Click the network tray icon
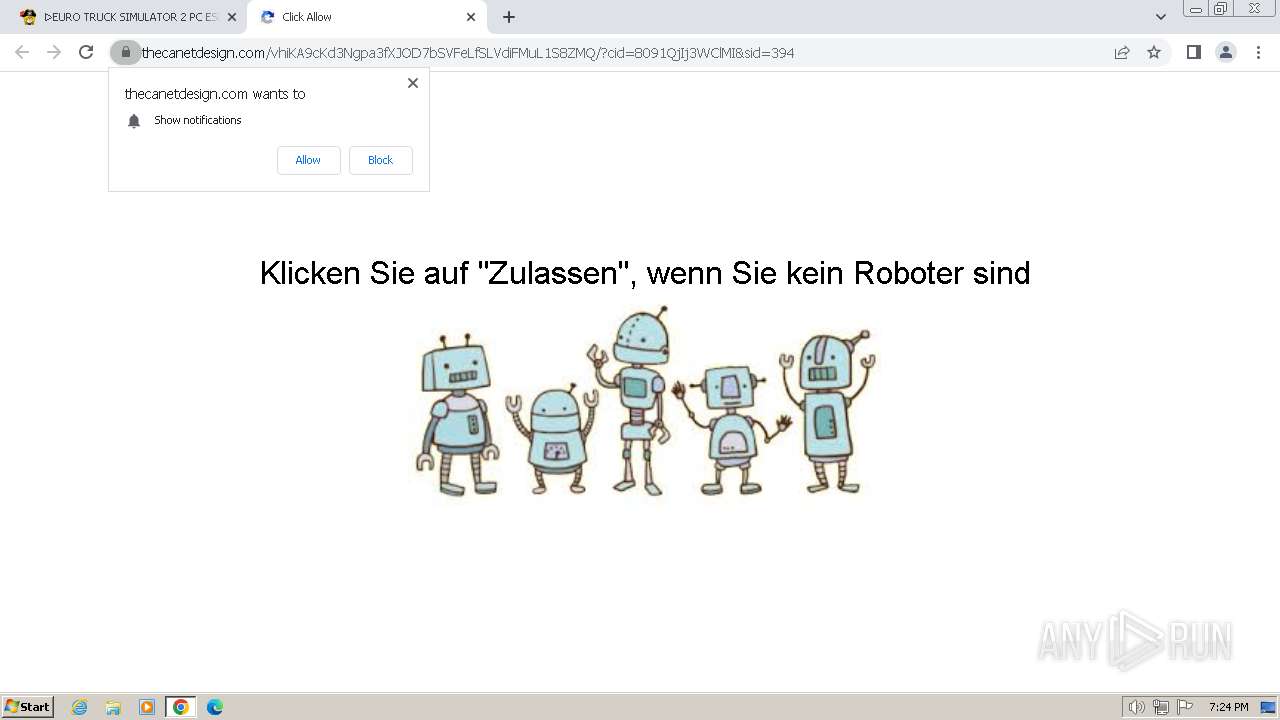Viewport: 1280px width, 720px height. coord(1161,707)
